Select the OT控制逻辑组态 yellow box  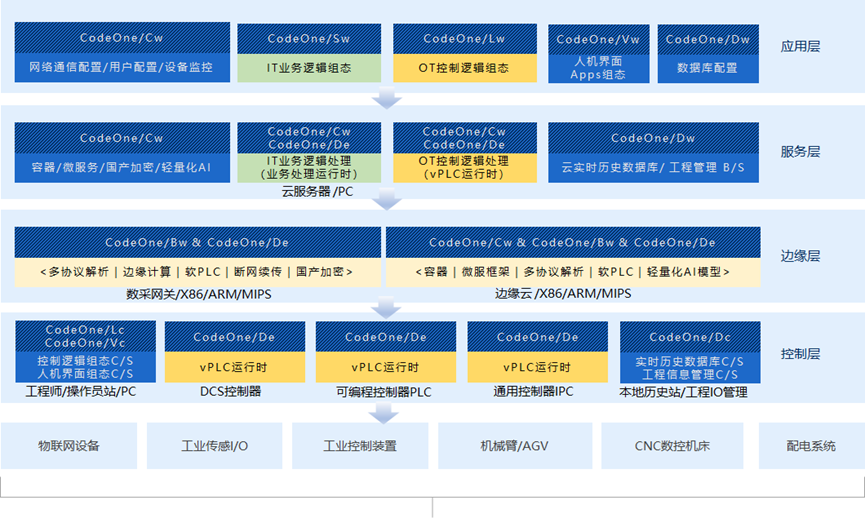tap(465, 68)
